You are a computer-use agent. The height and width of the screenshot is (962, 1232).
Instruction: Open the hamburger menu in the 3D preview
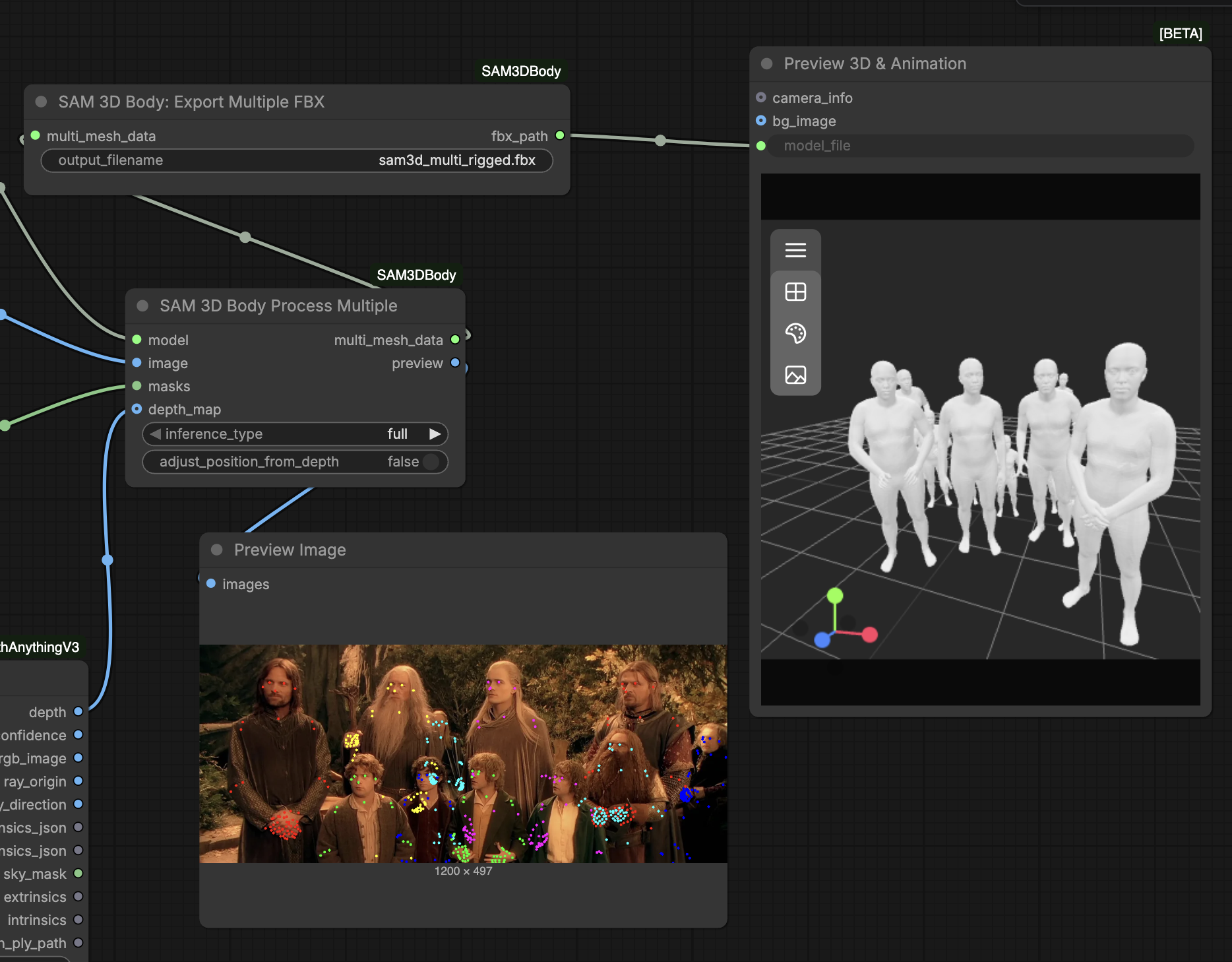795,250
